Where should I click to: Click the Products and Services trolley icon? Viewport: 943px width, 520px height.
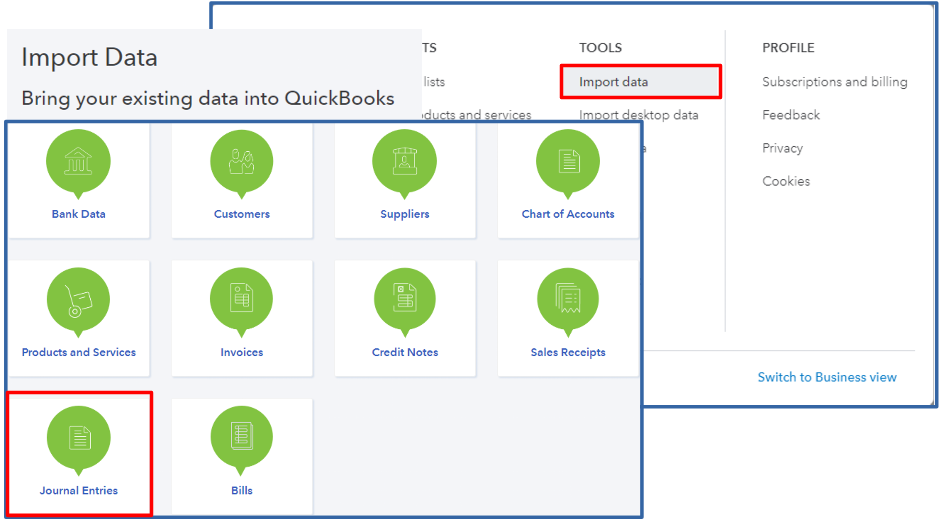point(78,299)
